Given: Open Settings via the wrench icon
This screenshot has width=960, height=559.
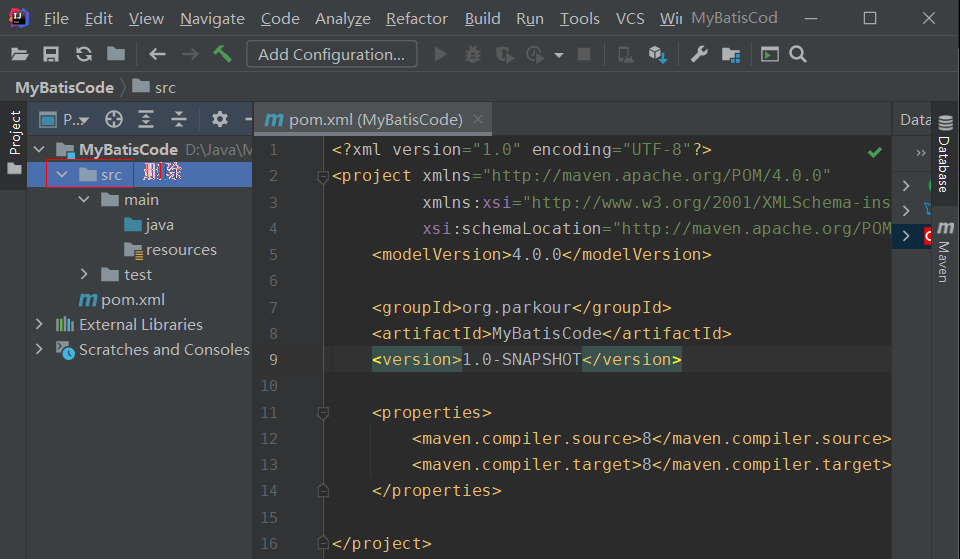Looking at the screenshot, I should [699, 54].
